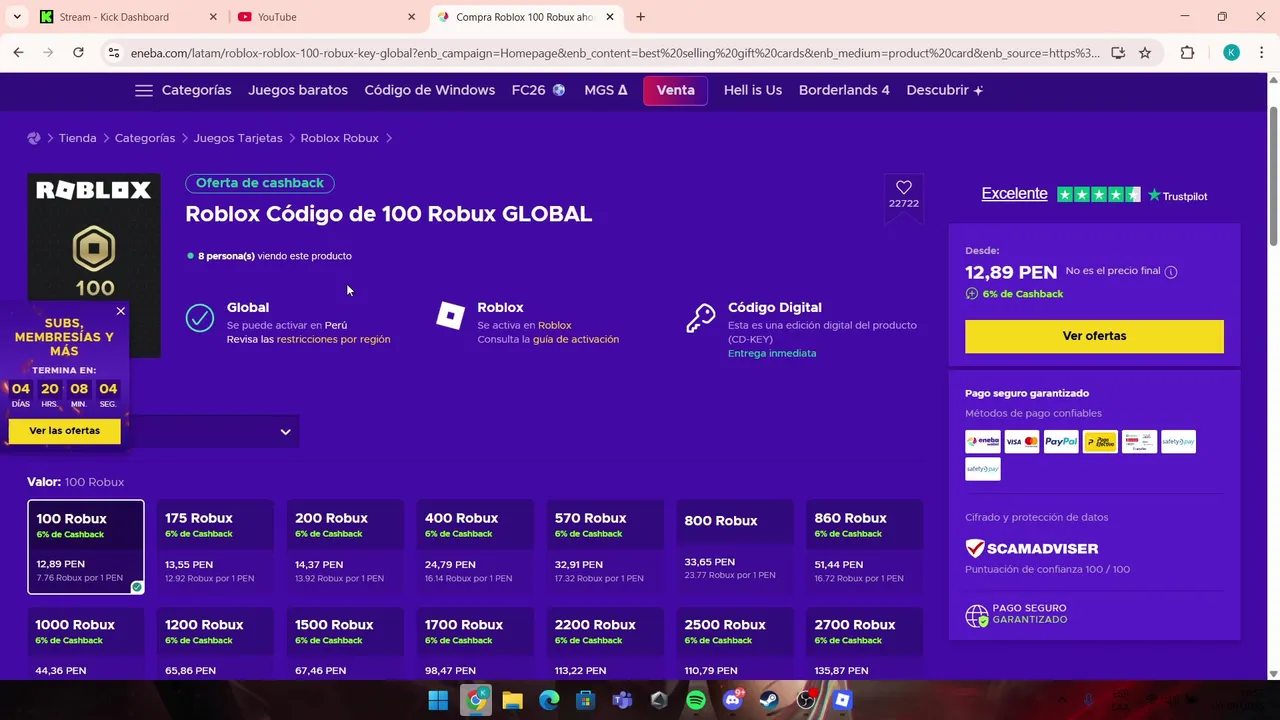Click the PagoEfectivo payment icon
Image resolution: width=1280 pixels, height=720 pixels.
[x=1100, y=441]
